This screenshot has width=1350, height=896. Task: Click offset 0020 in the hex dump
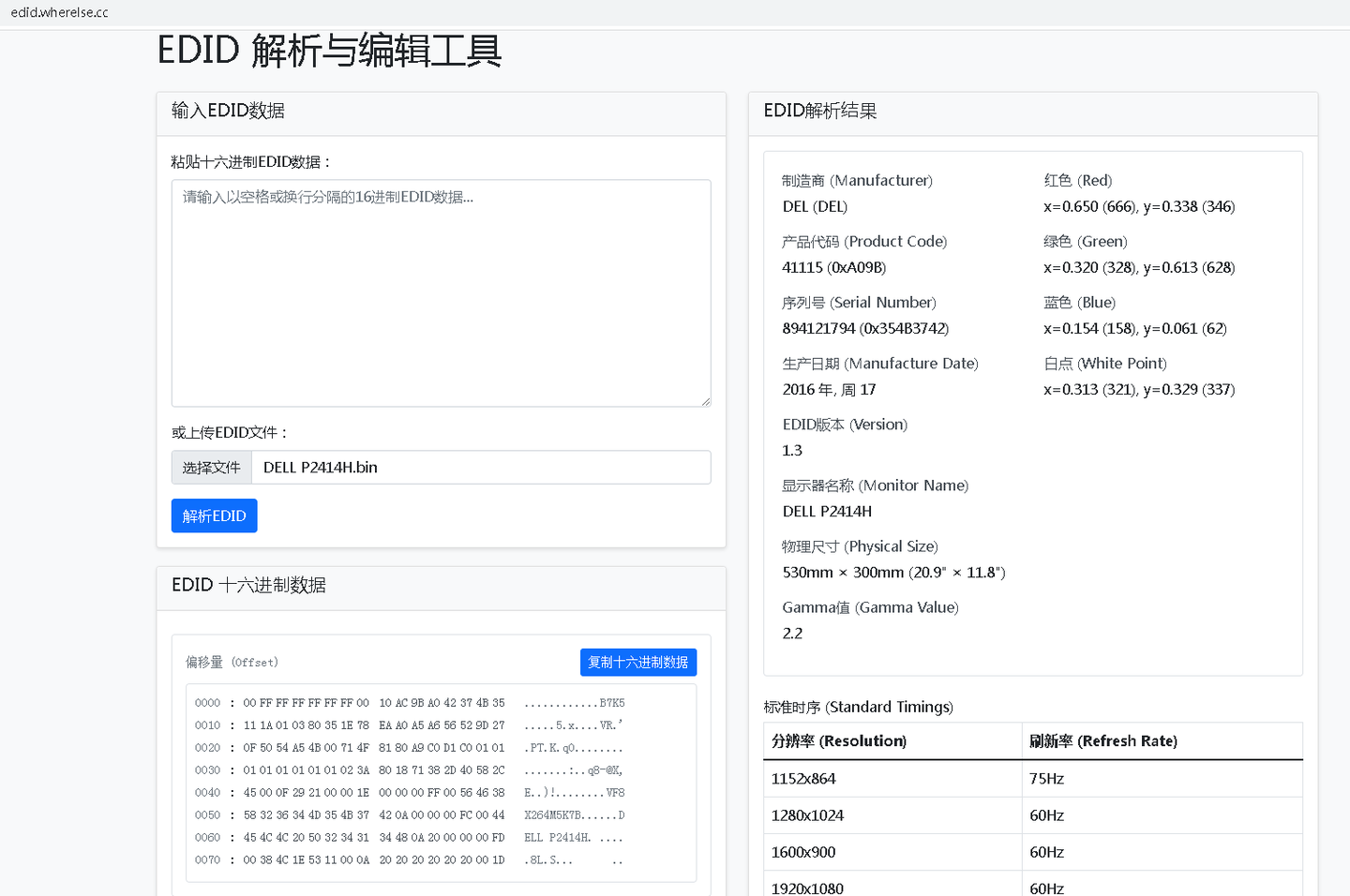pos(207,748)
